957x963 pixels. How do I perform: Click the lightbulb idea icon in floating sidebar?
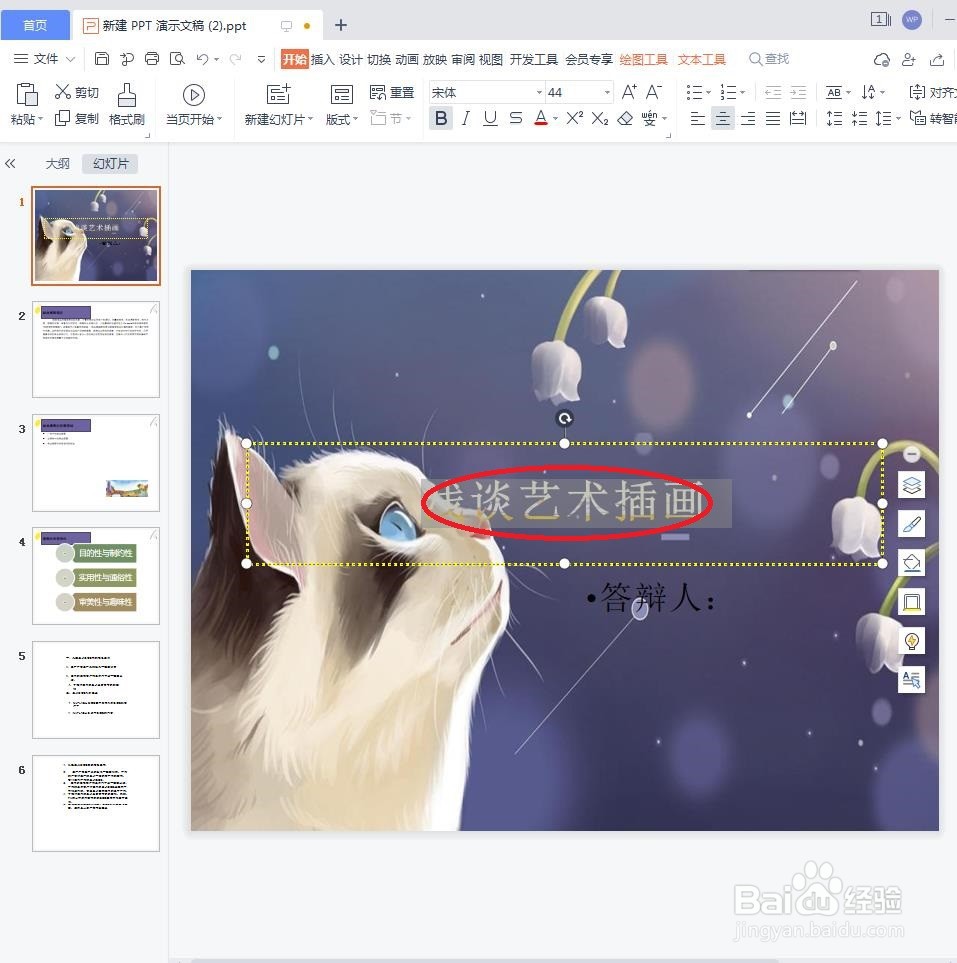(912, 641)
